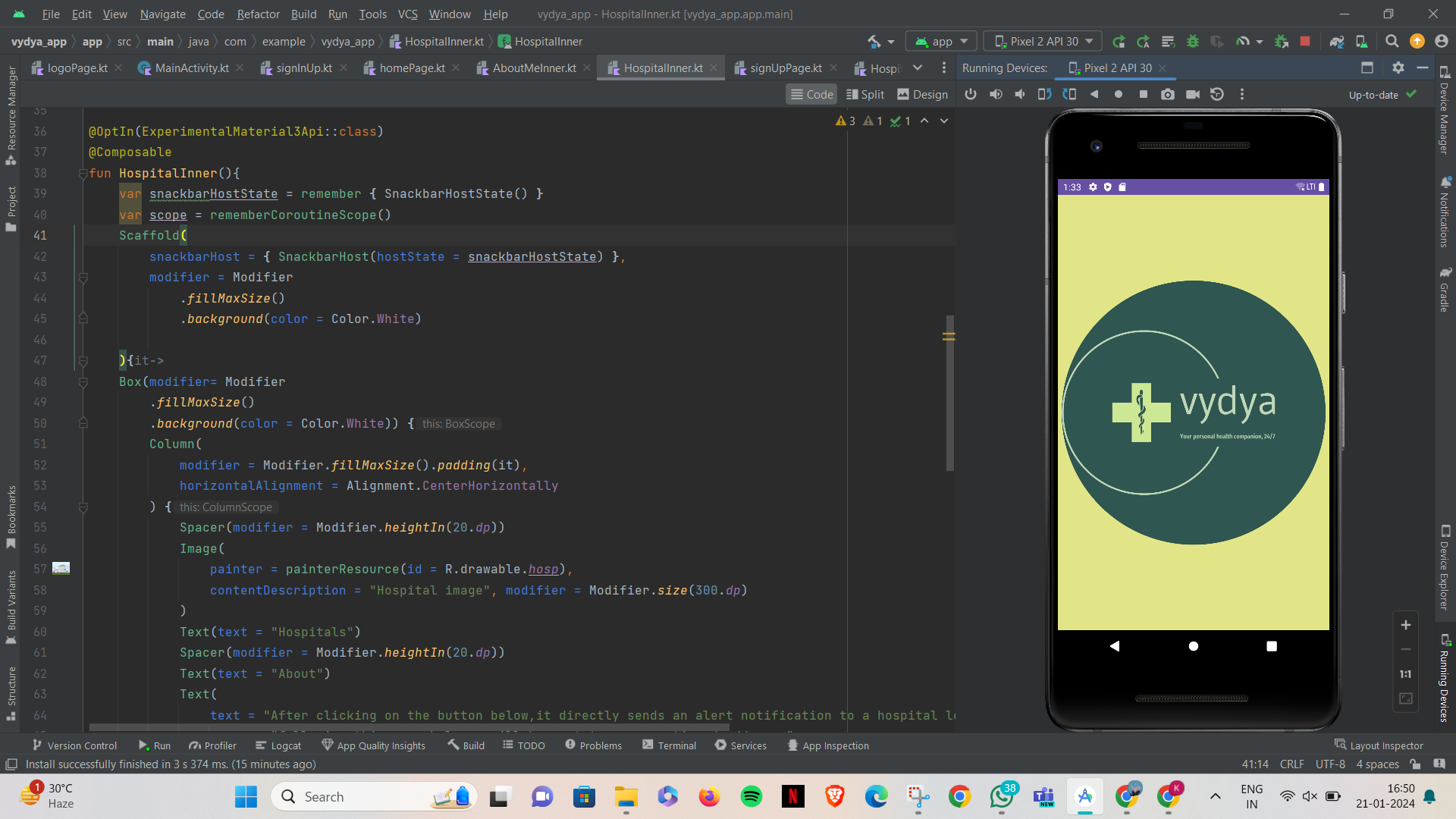Switch editor to Design view mode
1456x819 pixels.
(x=922, y=94)
